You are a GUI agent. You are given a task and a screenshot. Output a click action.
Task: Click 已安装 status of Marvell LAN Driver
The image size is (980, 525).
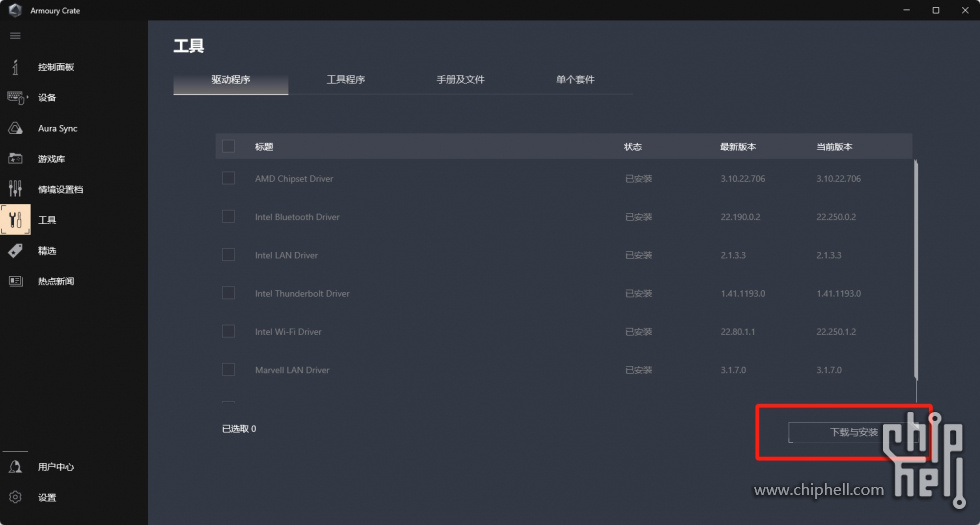pyautogui.click(x=639, y=370)
